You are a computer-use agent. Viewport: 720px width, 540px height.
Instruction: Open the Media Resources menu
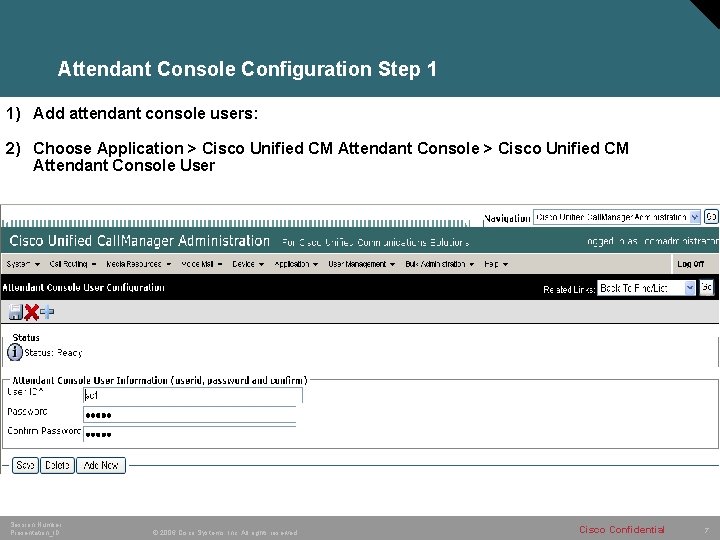point(138,264)
